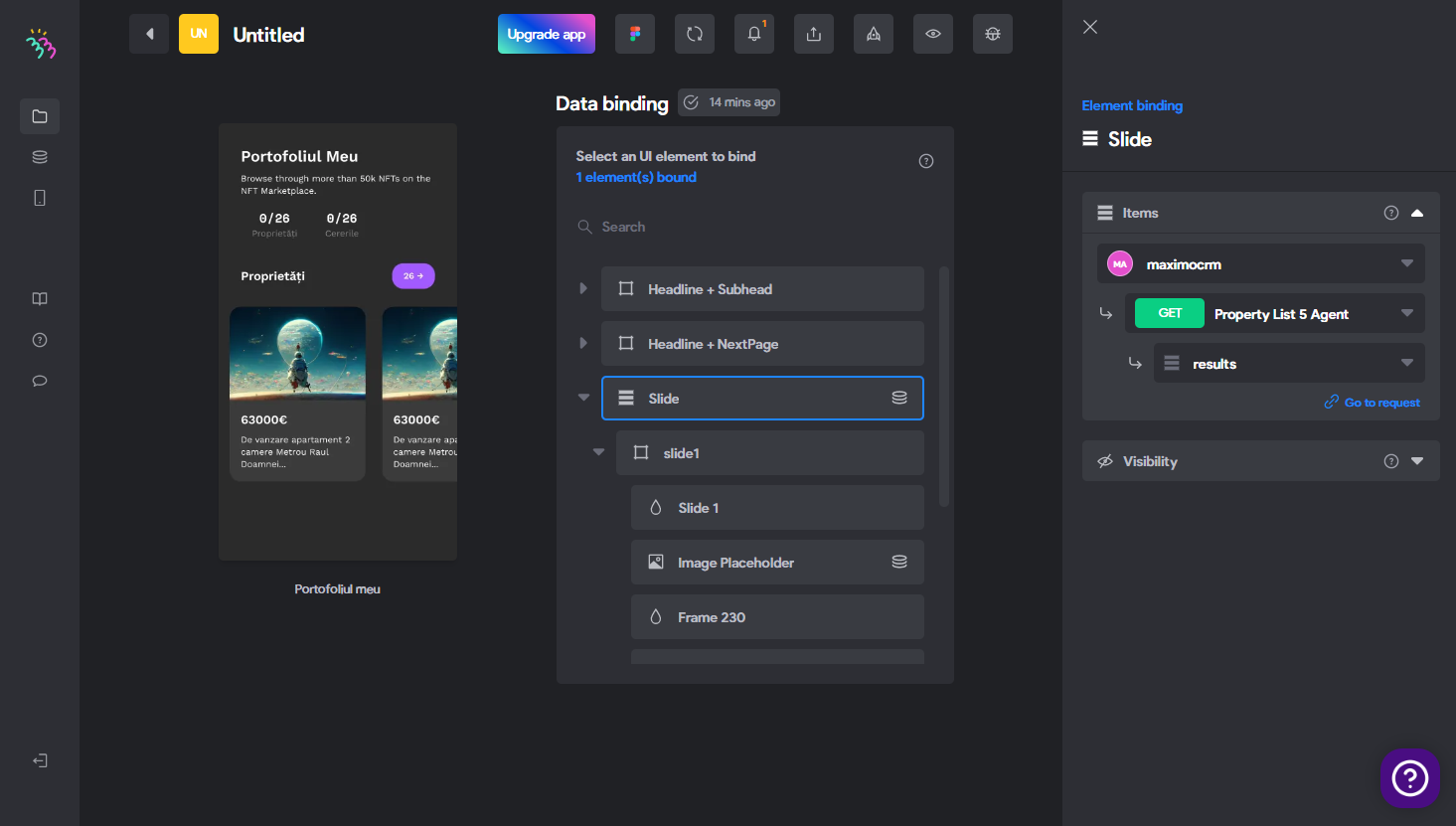
Task: Expand the Visibility section
Action: click(1417, 461)
